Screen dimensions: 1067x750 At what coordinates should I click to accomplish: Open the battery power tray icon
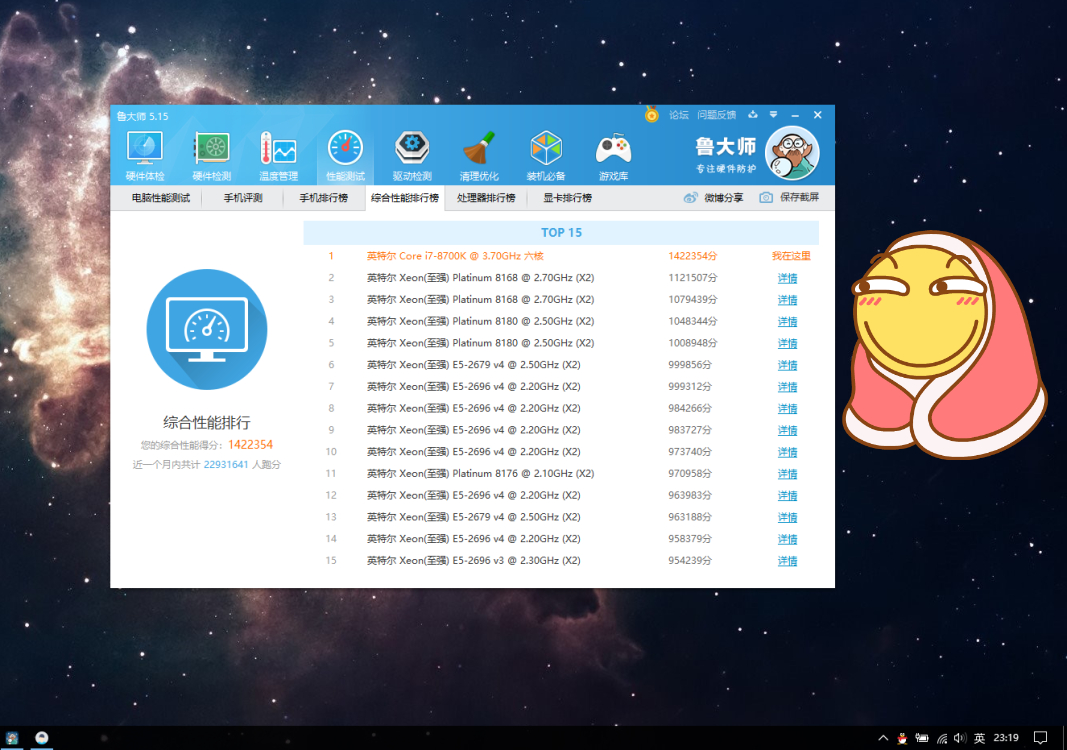(922, 738)
